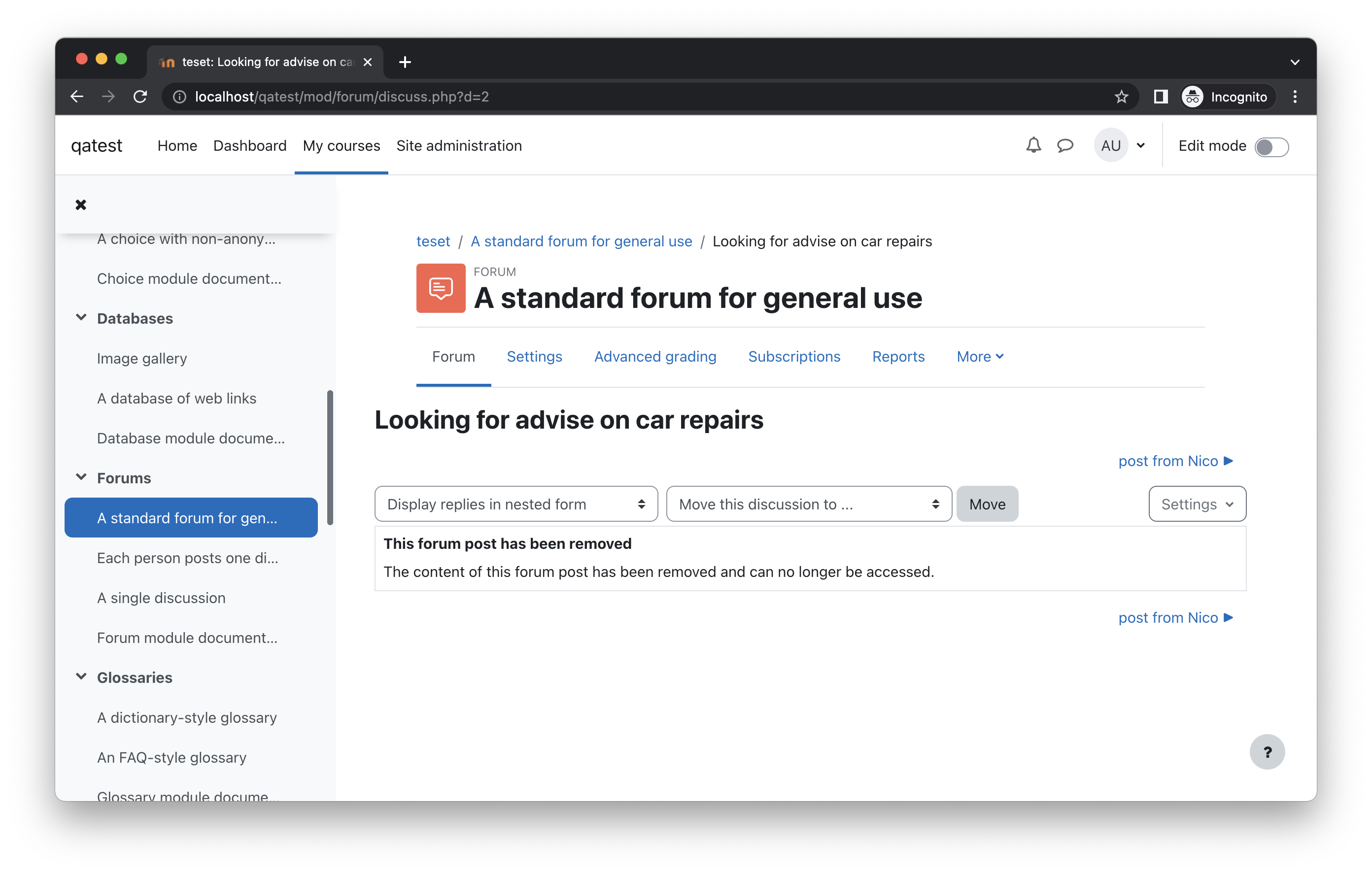Screen dimensions: 1372x874
Task: Select the Forum tab
Action: tap(453, 357)
